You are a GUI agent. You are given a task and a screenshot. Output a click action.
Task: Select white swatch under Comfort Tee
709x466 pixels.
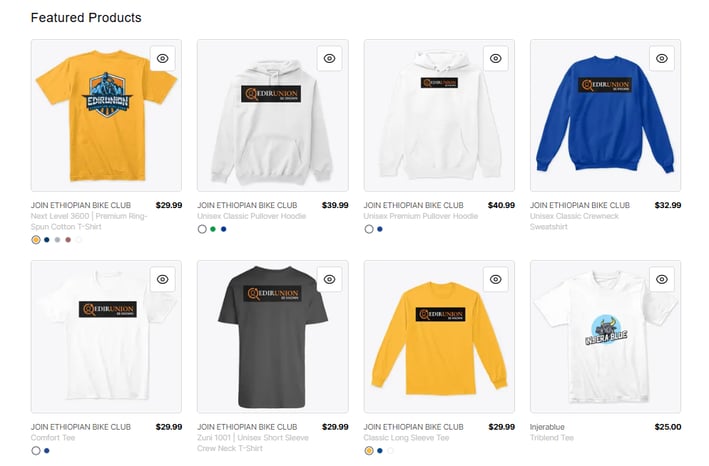36,451
